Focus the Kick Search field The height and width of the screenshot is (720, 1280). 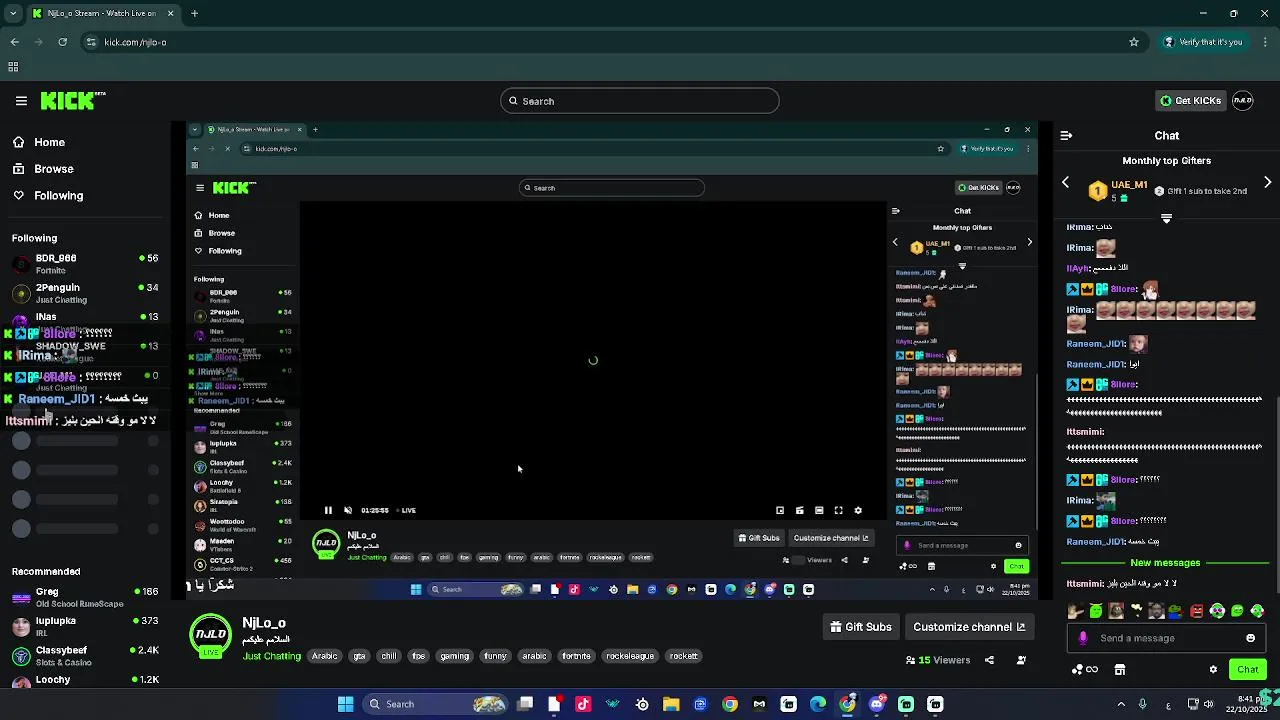pyautogui.click(x=639, y=101)
